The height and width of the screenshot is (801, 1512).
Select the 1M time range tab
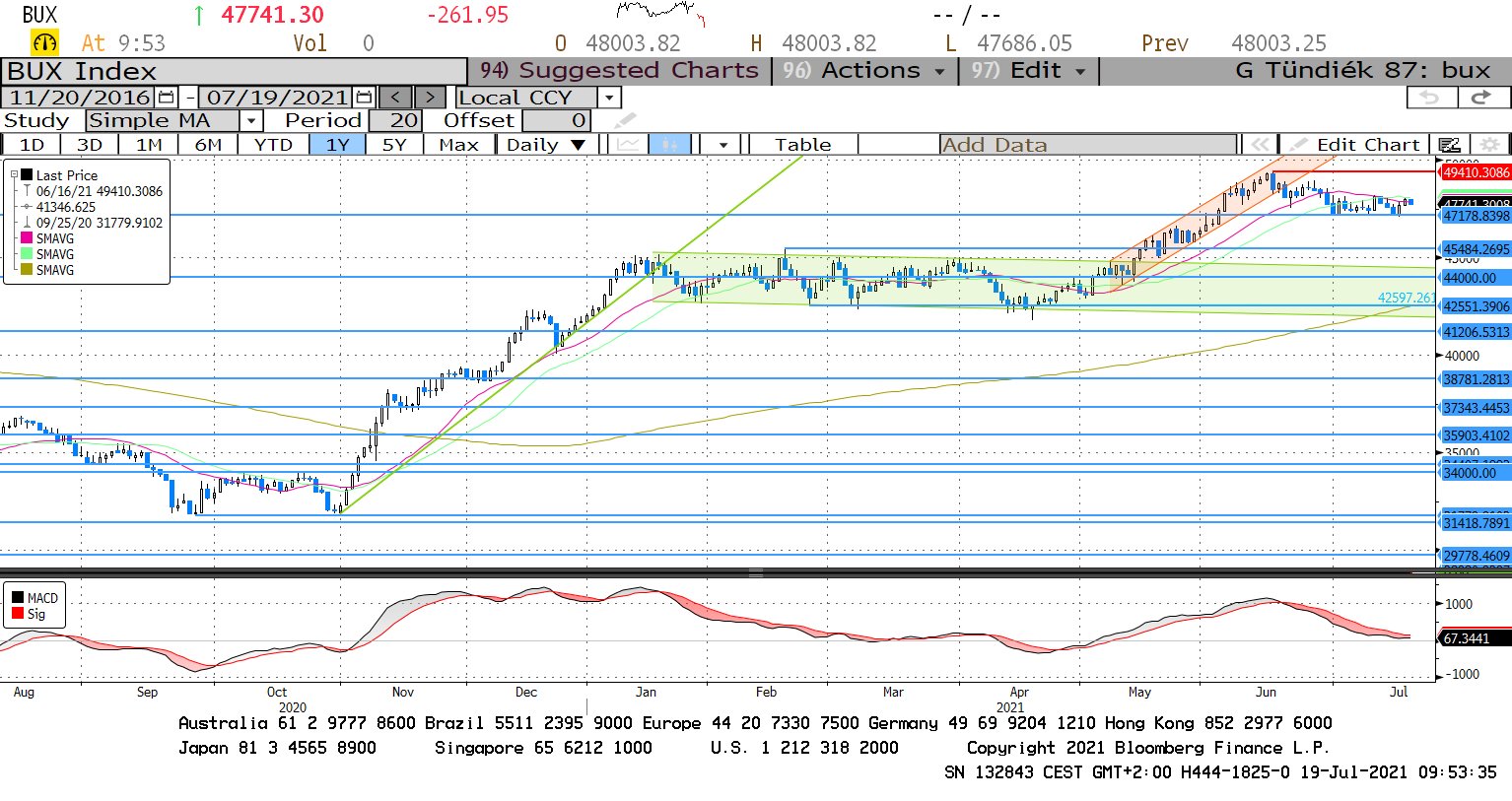tap(149, 145)
